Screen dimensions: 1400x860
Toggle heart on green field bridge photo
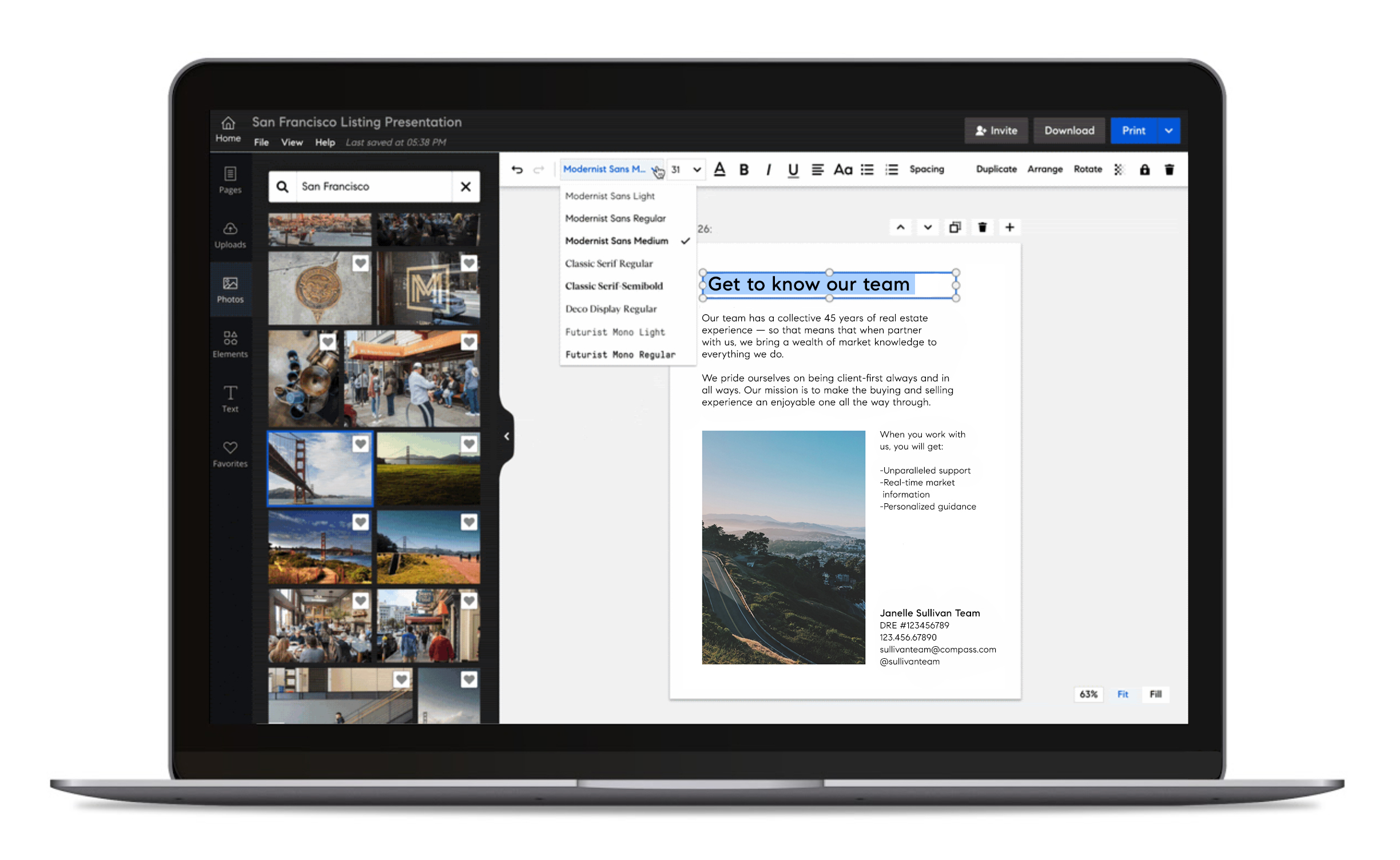469,444
